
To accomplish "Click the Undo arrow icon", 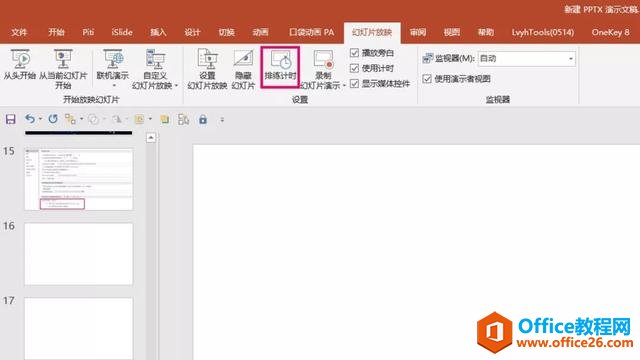I will click(30, 119).
